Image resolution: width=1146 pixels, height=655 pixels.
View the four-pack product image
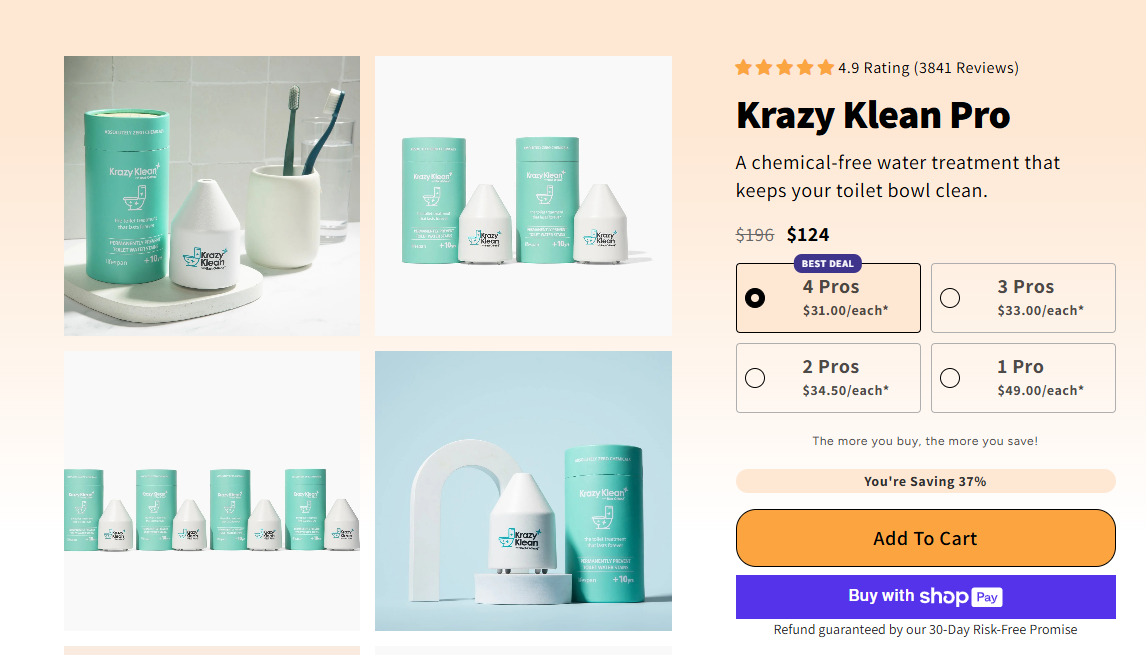[212, 490]
